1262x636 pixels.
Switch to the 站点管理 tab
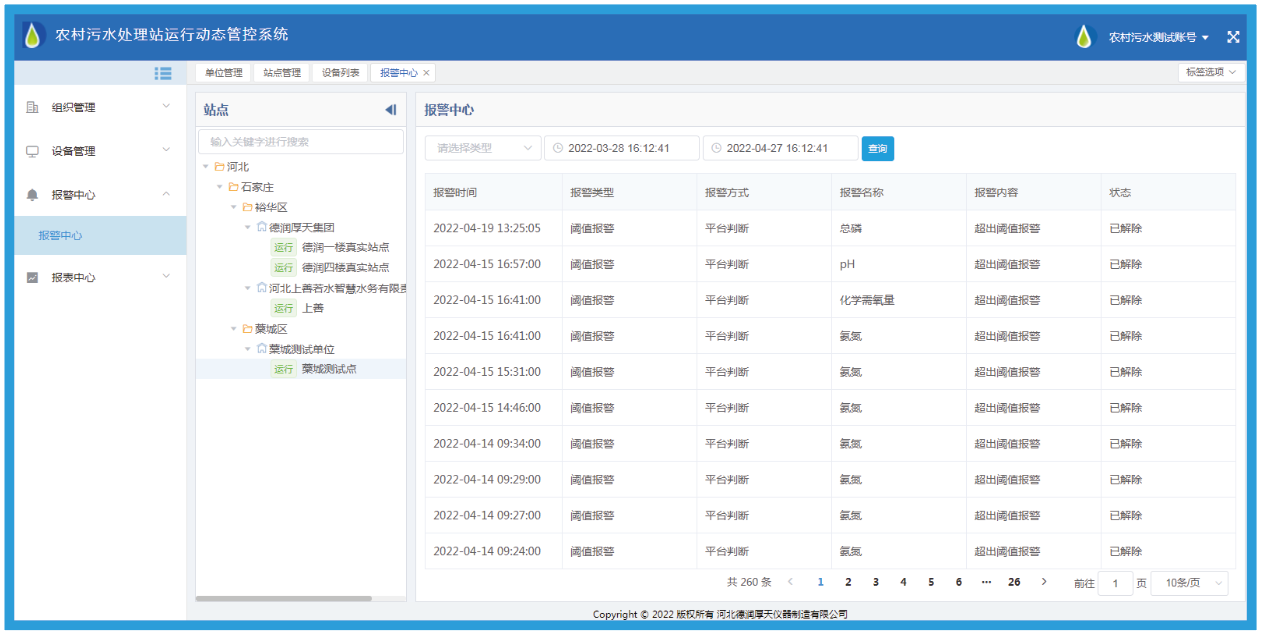click(x=282, y=73)
